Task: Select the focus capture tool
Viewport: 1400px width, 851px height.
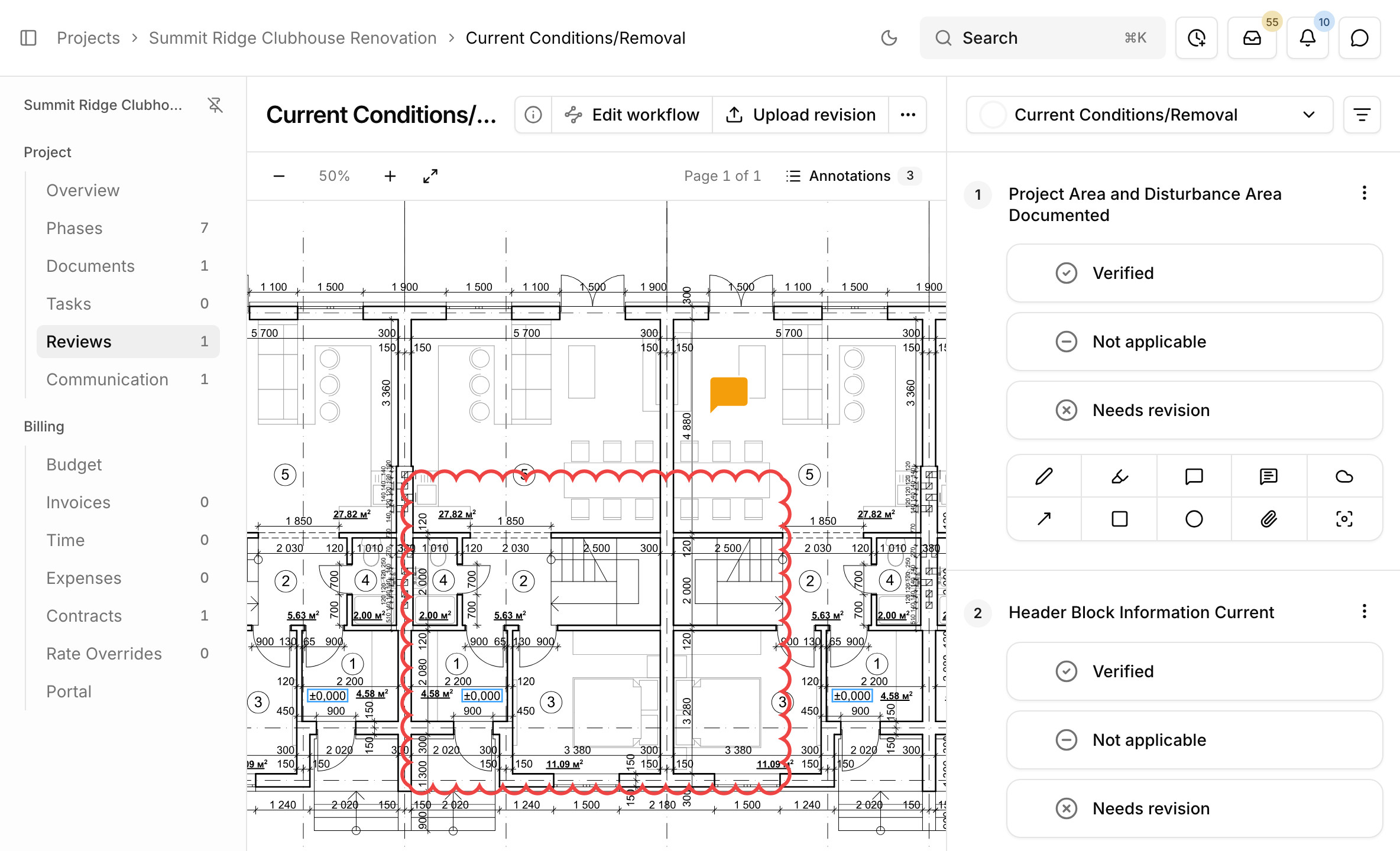Action: 1344,519
